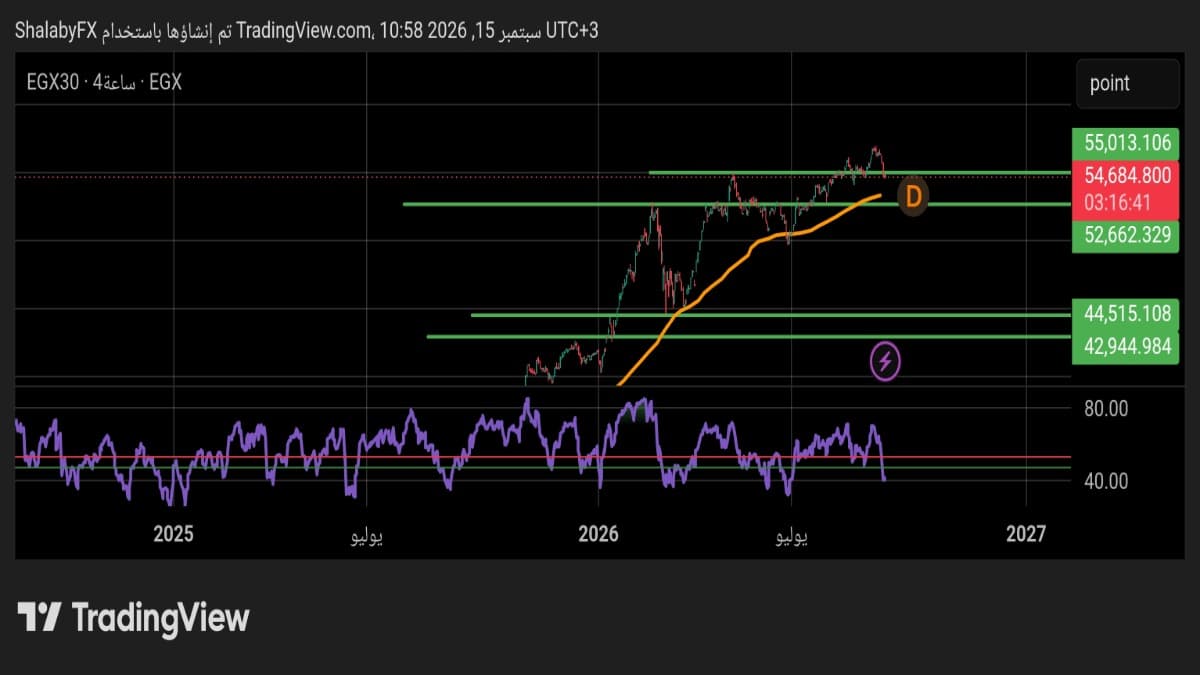Image resolution: width=1200 pixels, height=675 pixels.
Task: Click the TradingView logo at bottom
Action: [133, 617]
